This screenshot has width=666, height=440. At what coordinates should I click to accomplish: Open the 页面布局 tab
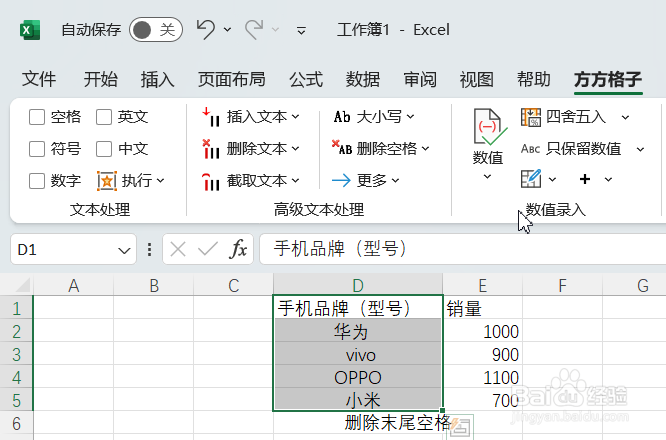[232, 79]
